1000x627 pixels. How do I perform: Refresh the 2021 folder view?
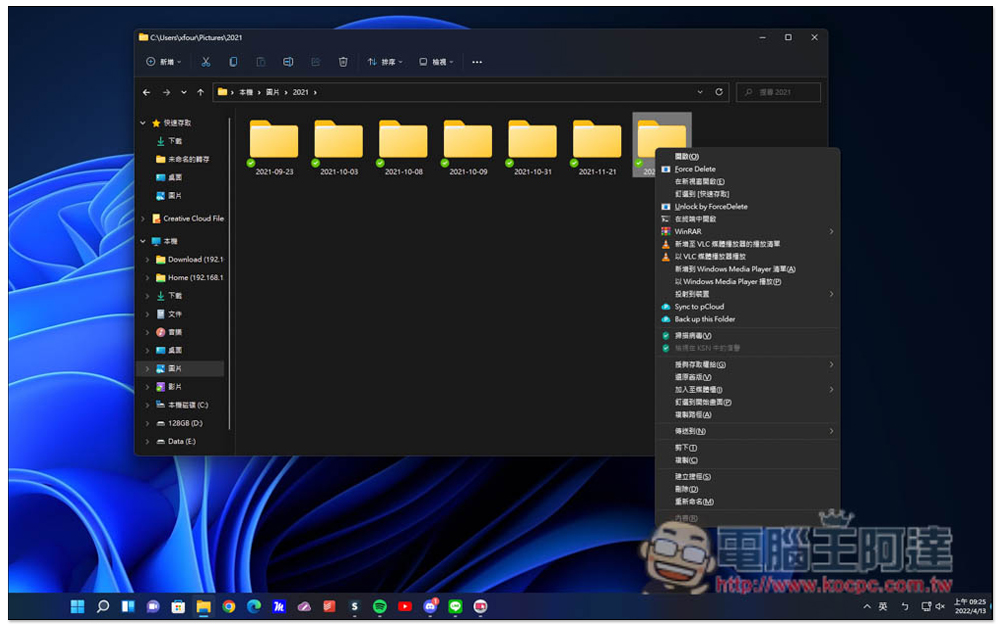(x=719, y=92)
